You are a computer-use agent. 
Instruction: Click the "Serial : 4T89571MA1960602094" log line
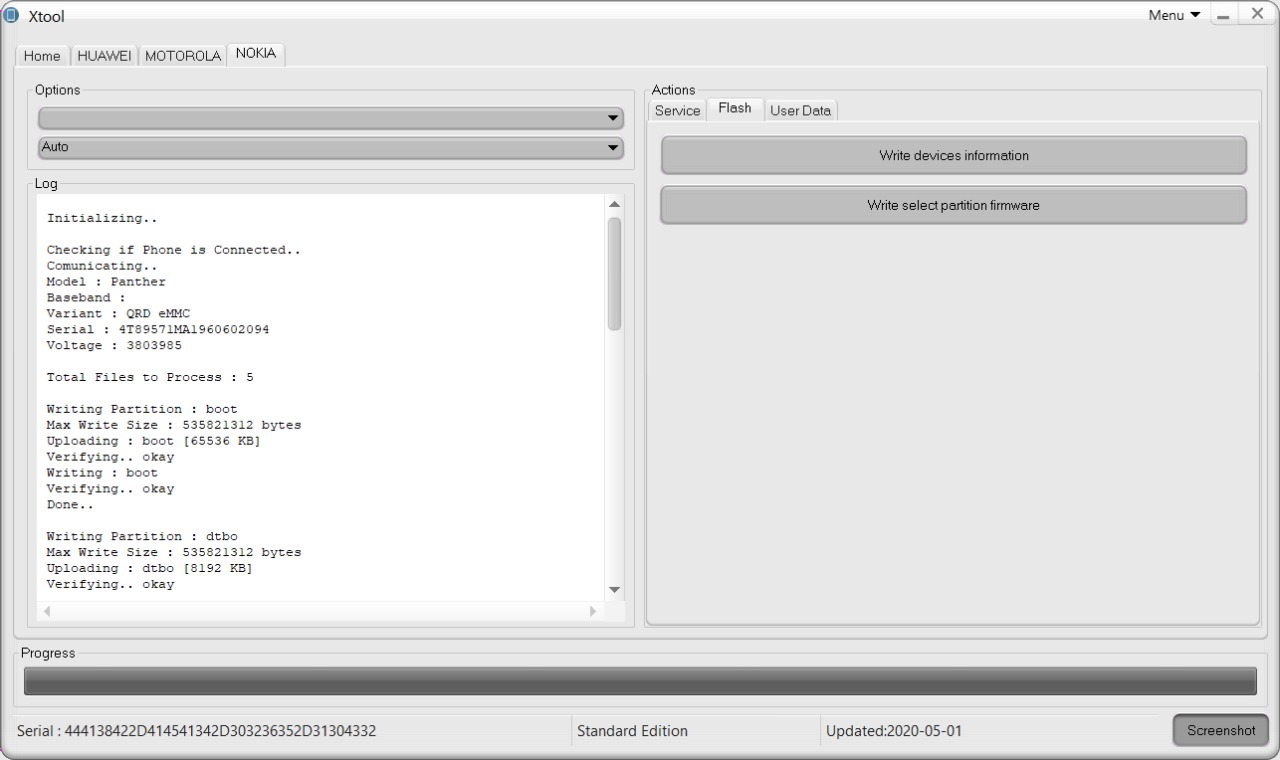click(x=158, y=329)
